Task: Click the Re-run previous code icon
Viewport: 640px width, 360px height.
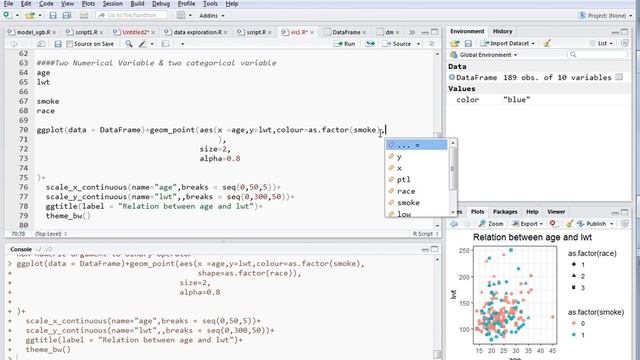Action: (x=370, y=44)
